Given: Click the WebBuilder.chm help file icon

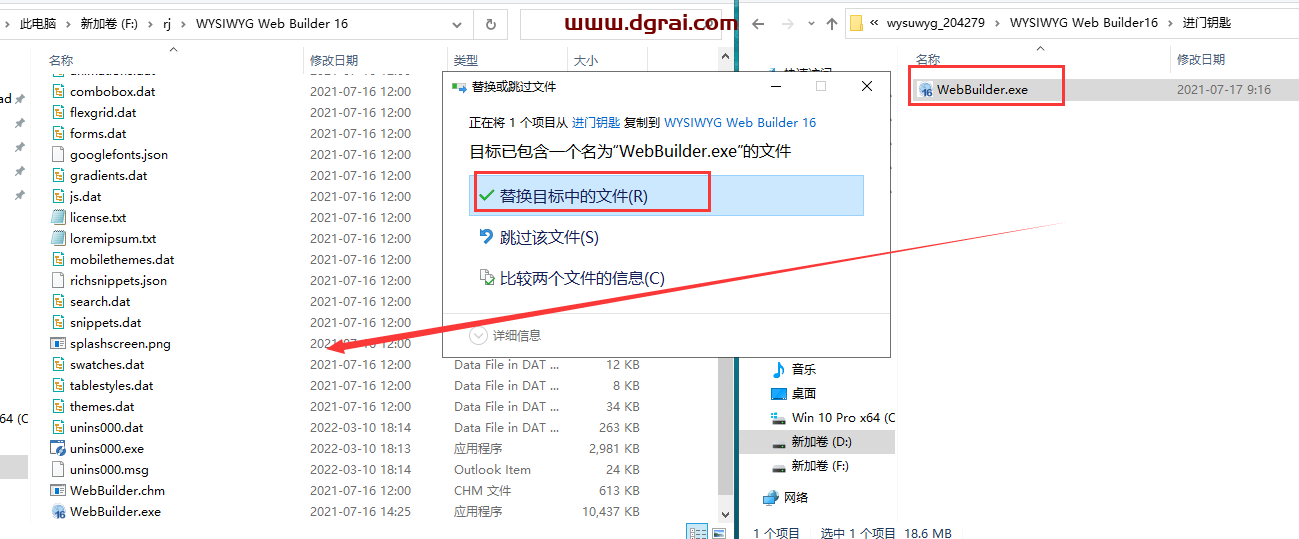Looking at the screenshot, I should tap(58, 490).
